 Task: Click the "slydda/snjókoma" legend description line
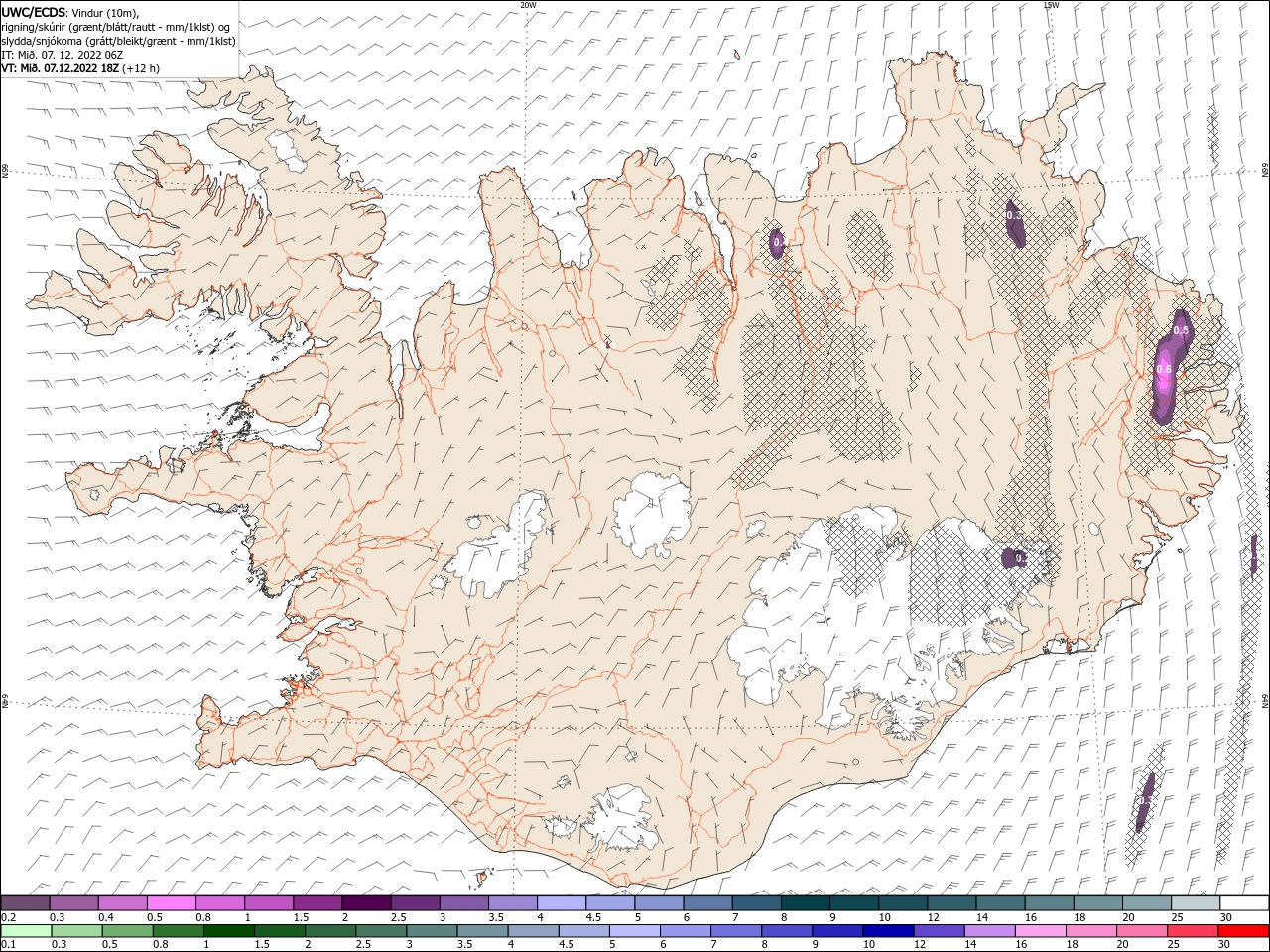118,41
